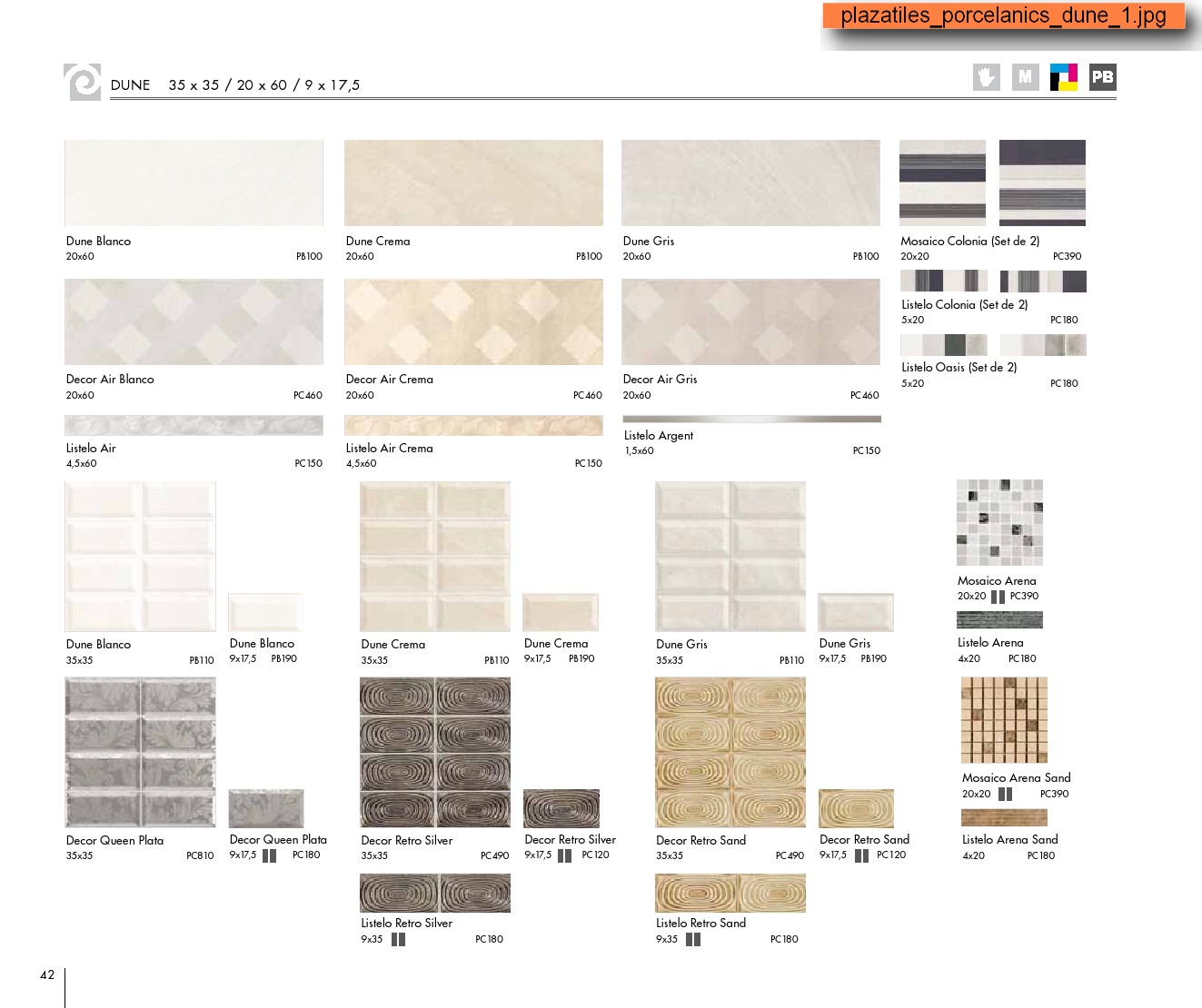Click the Listelo Air Crema strip image
Screen dimensions: 1202x1008
[x=473, y=426]
